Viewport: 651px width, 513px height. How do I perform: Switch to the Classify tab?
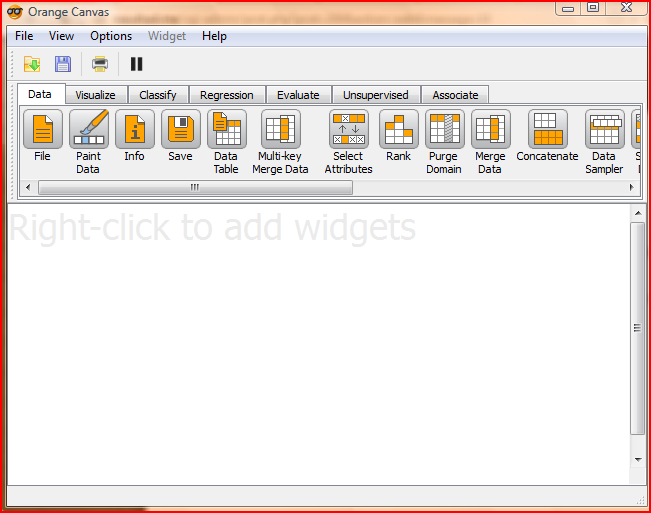(x=158, y=95)
